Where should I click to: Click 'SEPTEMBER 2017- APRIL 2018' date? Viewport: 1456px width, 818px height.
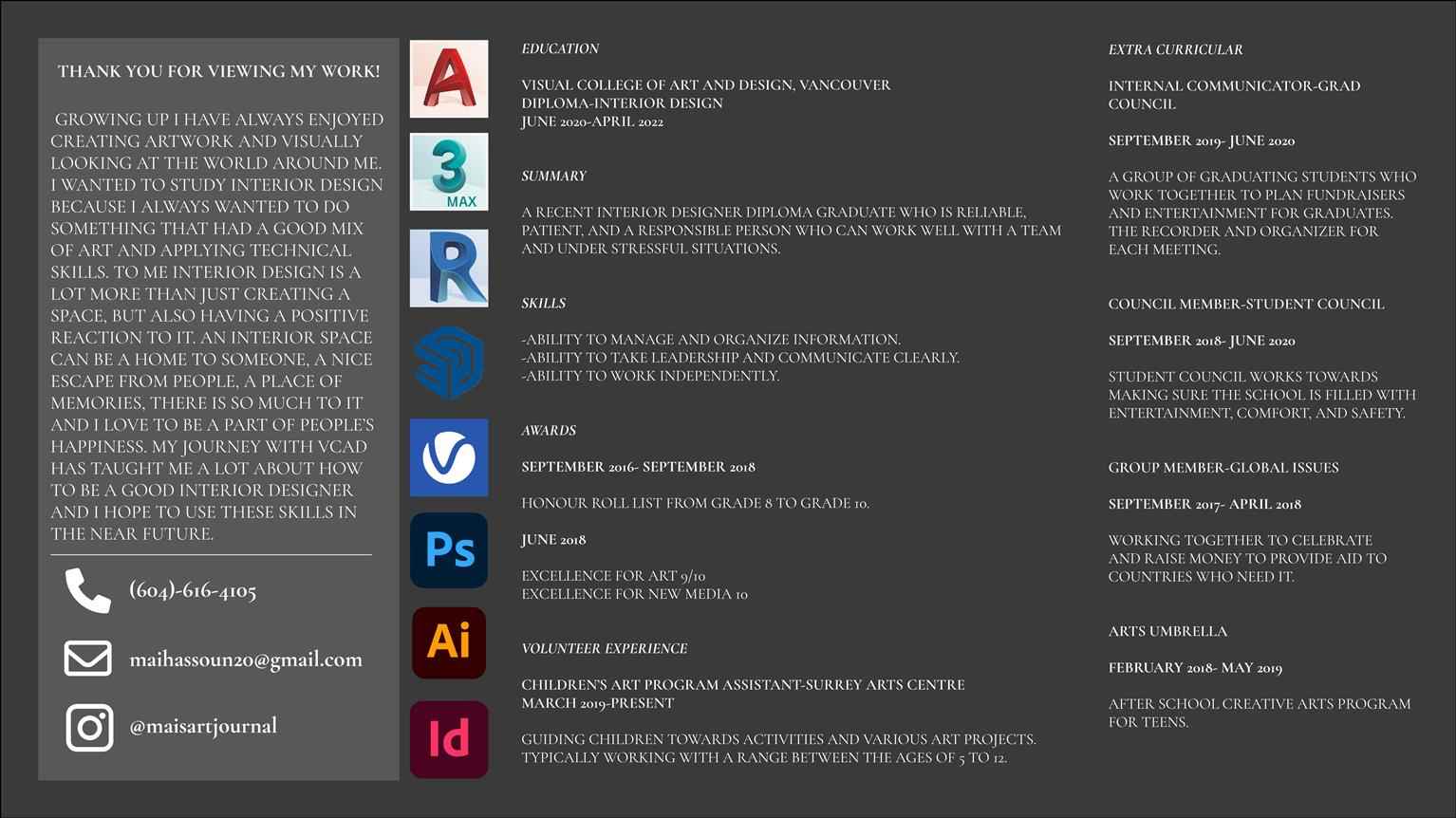pos(1204,504)
